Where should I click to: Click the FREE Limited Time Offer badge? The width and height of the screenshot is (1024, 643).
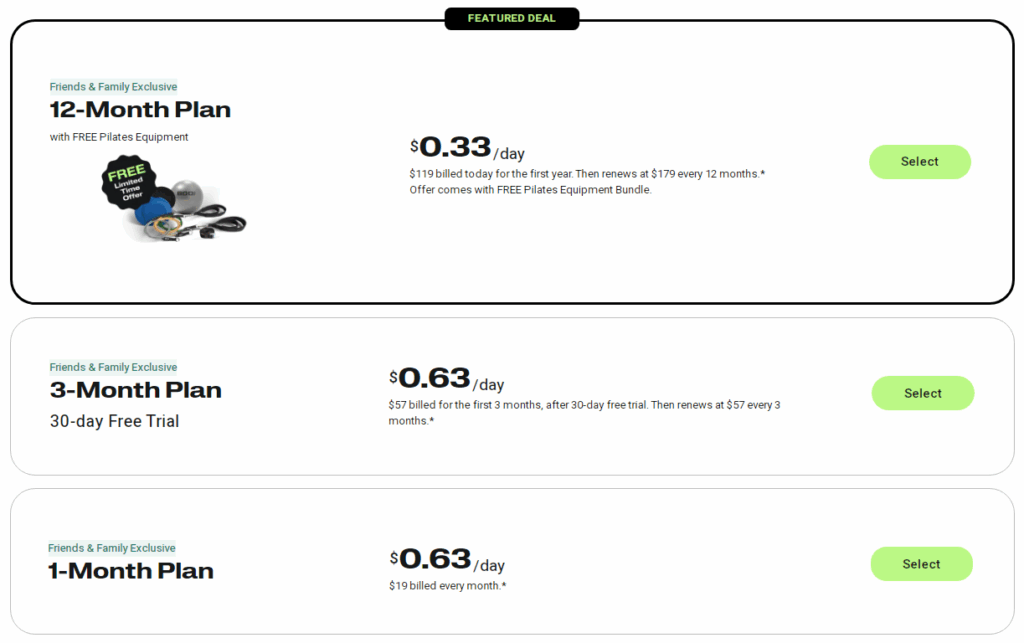[x=127, y=183]
